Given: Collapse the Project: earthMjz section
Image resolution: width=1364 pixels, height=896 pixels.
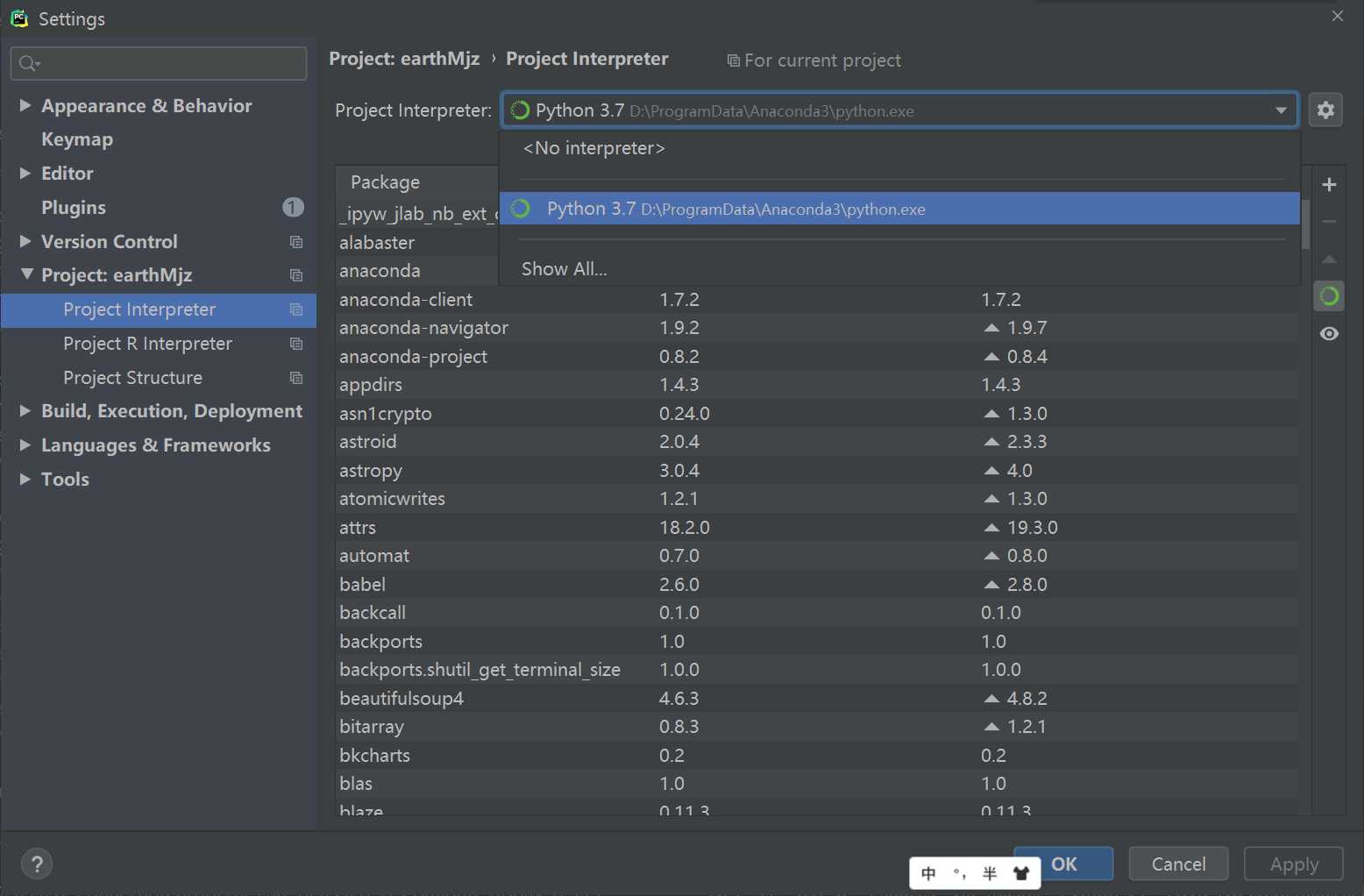Looking at the screenshot, I should 26,274.
